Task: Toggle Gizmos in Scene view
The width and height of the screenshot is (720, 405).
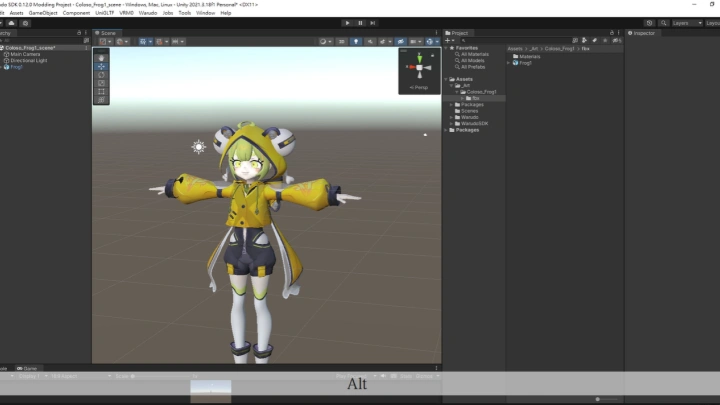Action: tap(432, 41)
